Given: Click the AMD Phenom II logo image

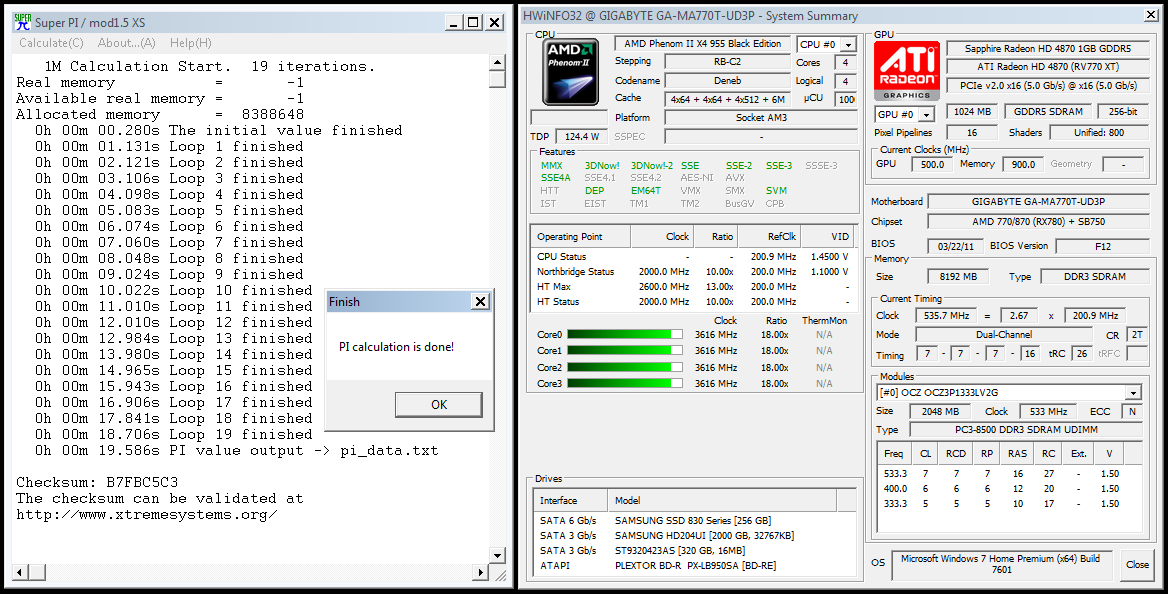Looking at the screenshot, I should click(570, 71).
